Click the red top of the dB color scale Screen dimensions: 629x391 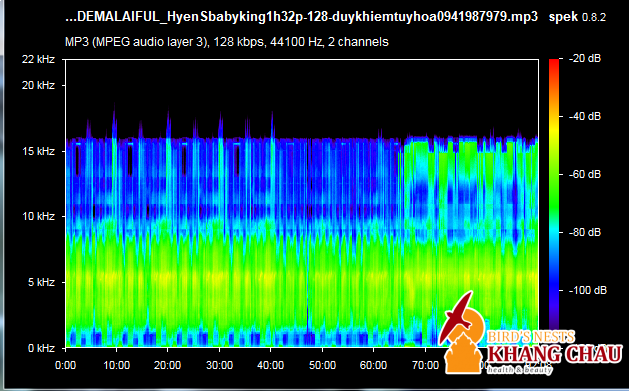[554, 64]
